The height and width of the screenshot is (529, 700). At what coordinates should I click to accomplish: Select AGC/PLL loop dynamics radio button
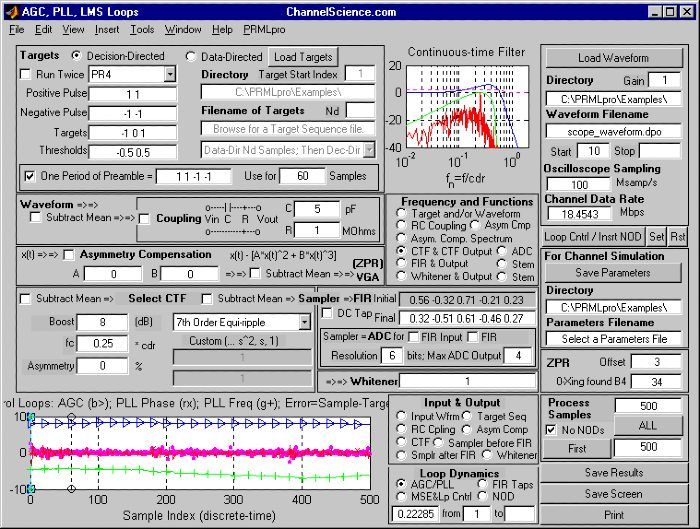[x=401, y=484]
